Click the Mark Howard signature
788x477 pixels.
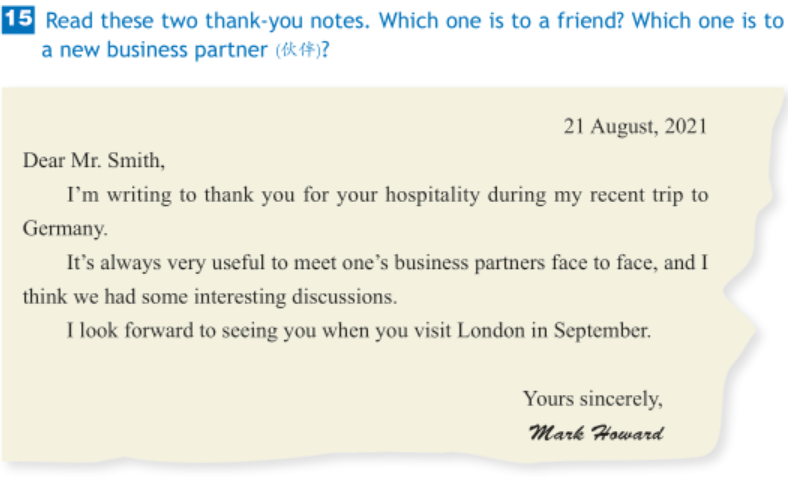(x=596, y=433)
